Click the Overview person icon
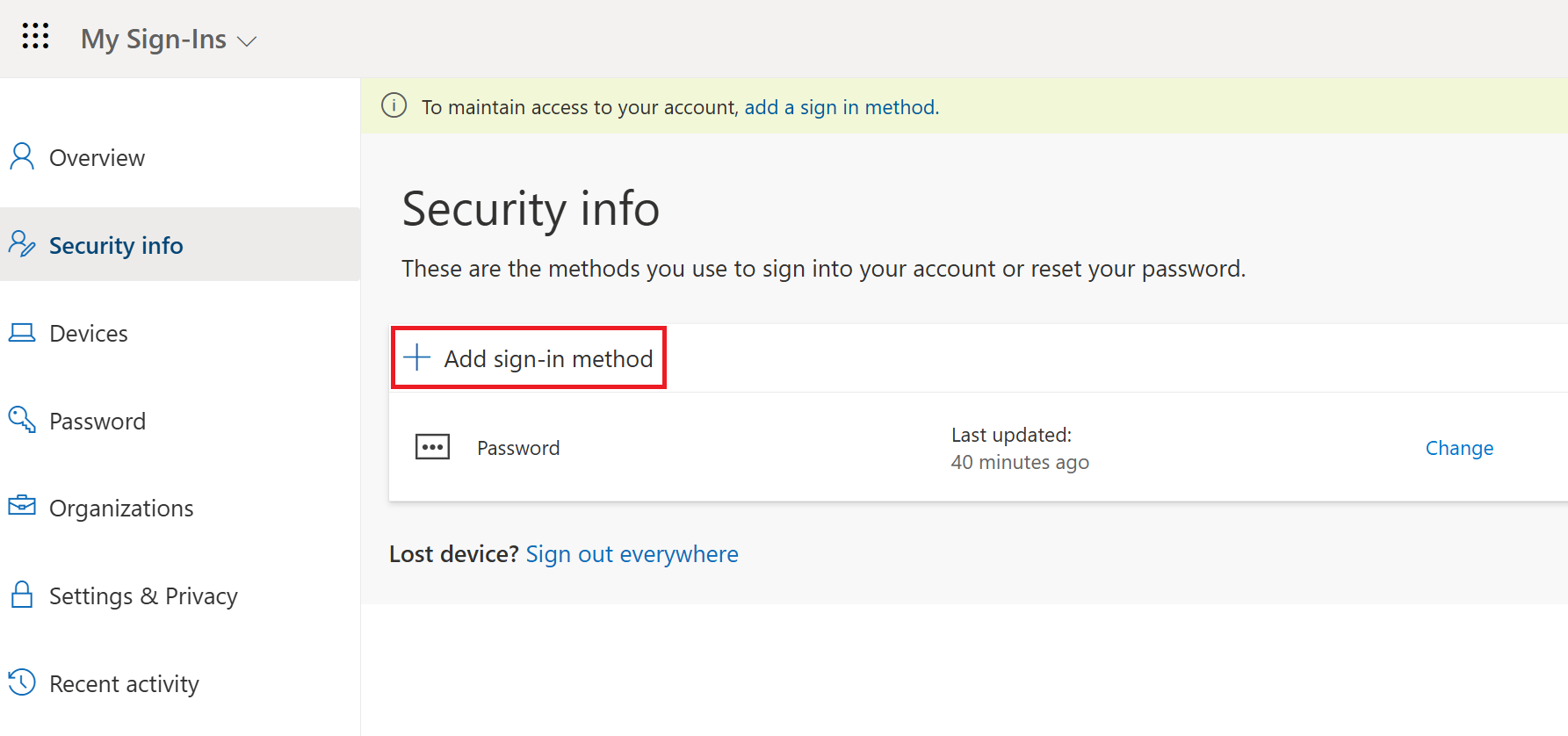Image resolution: width=1568 pixels, height=736 pixels. tap(22, 157)
